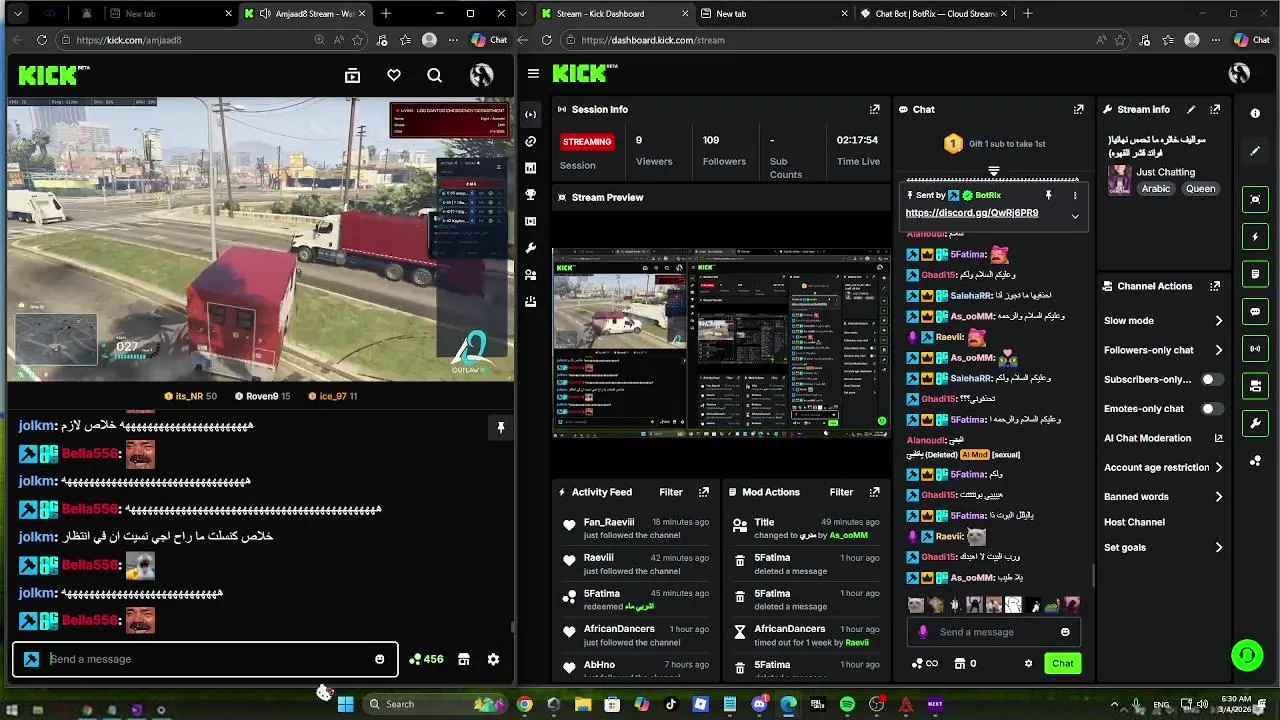Open the link icon in the dashboard left sidebar
Viewport: 1280px width, 720px height.
tap(530, 141)
